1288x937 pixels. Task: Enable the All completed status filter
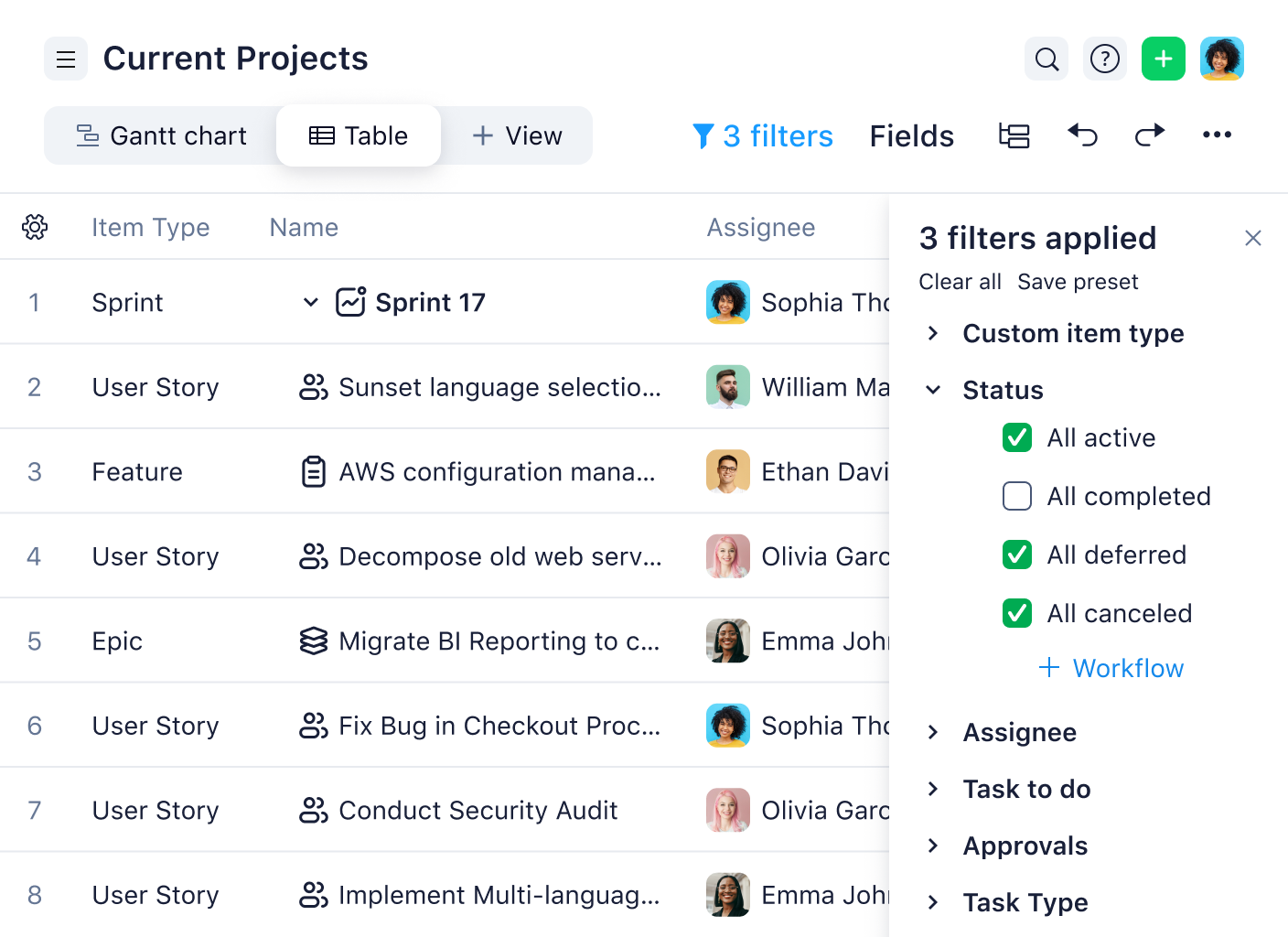(x=1016, y=496)
